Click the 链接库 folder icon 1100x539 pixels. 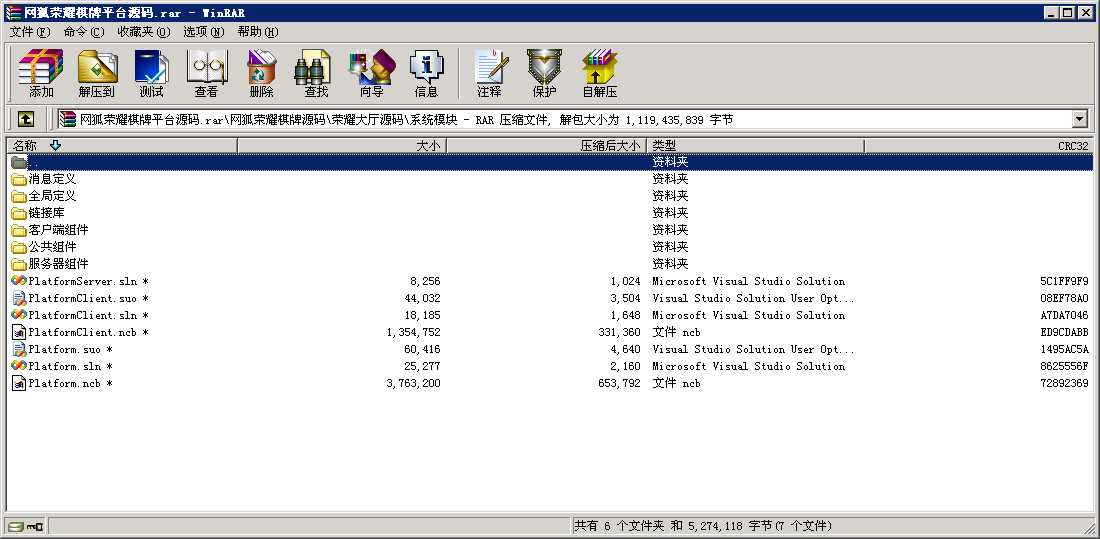pos(19,213)
